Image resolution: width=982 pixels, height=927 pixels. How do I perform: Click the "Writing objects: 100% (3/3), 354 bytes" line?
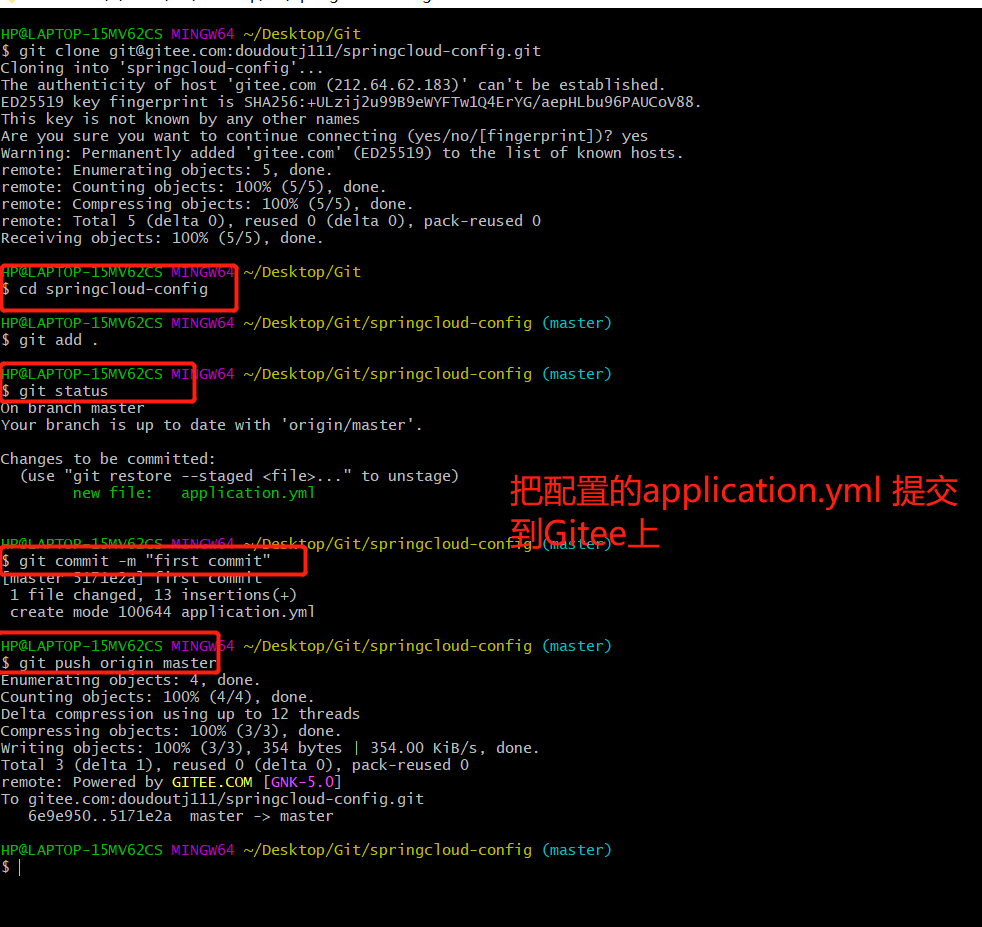click(x=270, y=748)
